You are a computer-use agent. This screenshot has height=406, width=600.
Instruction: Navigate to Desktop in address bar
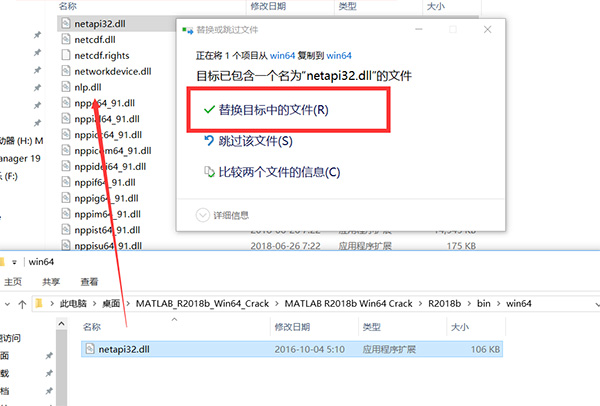click(111, 304)
